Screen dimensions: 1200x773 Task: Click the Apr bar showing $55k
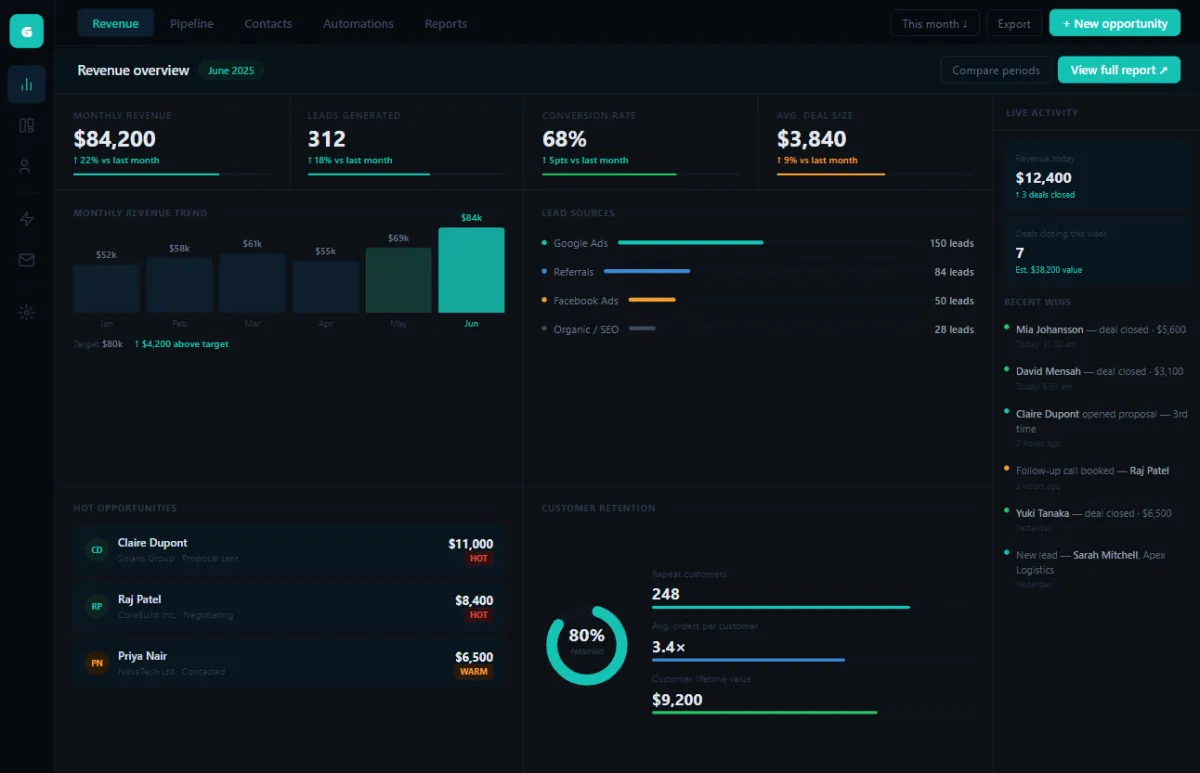click(x=325, y=287)
